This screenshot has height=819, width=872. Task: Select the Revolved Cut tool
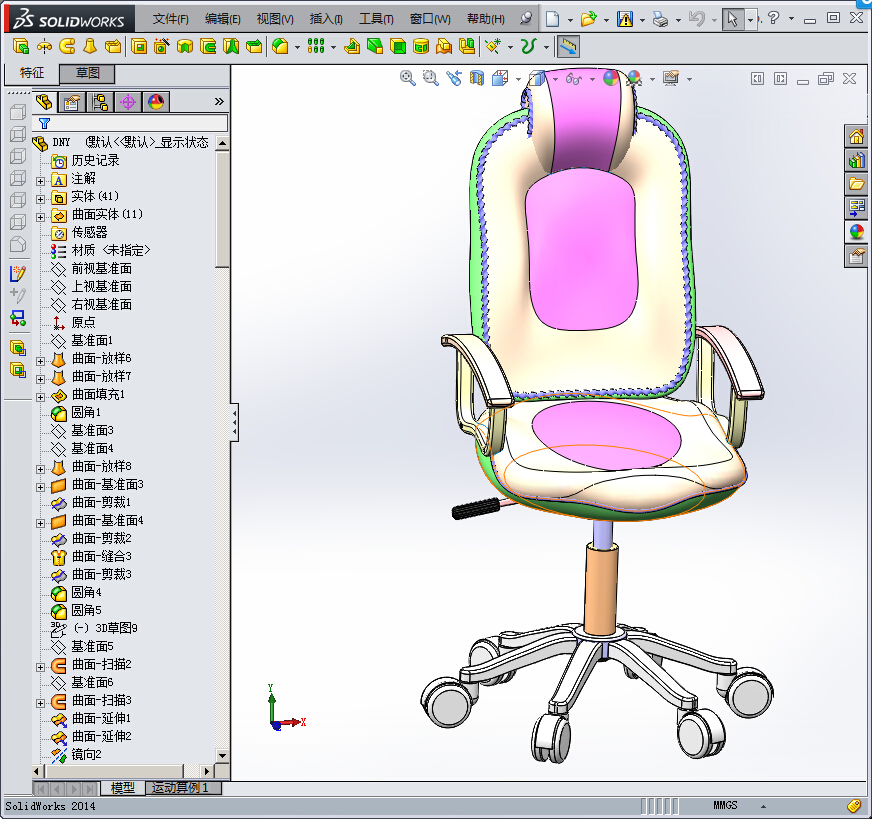[185, 47]
